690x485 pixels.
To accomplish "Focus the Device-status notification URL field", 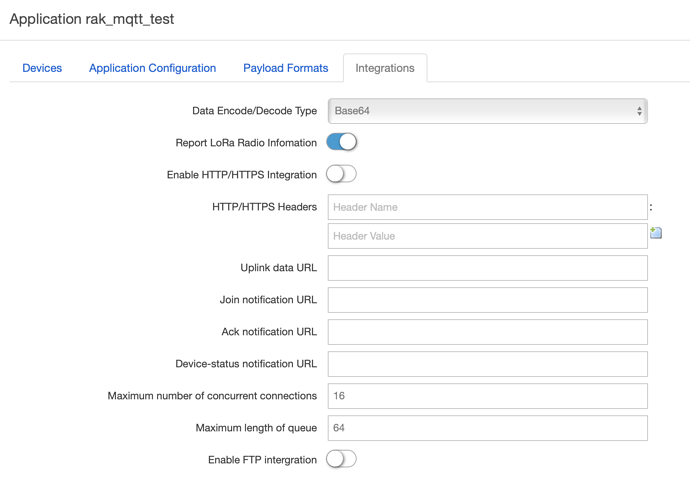I will (487, 364).
